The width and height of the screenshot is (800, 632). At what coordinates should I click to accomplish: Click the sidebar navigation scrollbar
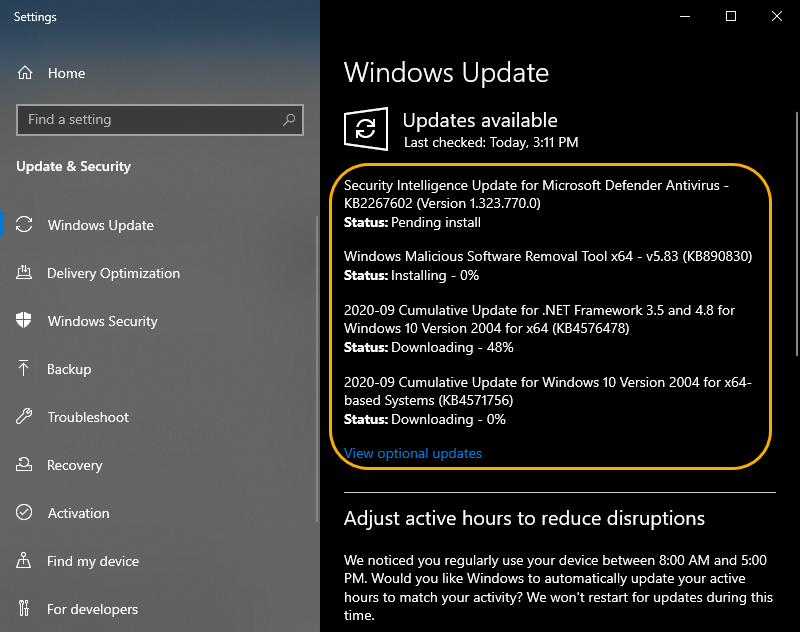pos(317,368)
